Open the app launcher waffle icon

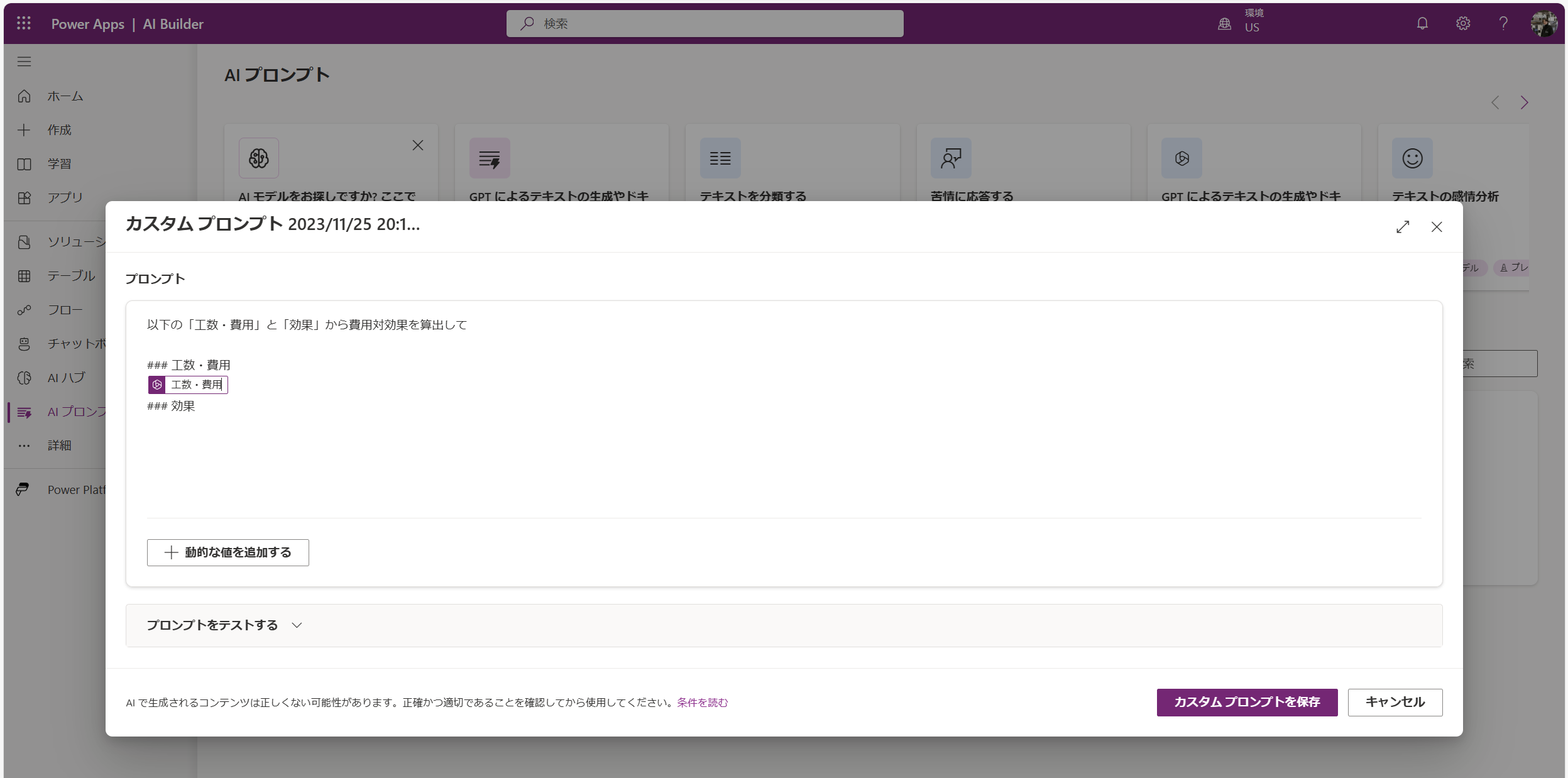24,23
